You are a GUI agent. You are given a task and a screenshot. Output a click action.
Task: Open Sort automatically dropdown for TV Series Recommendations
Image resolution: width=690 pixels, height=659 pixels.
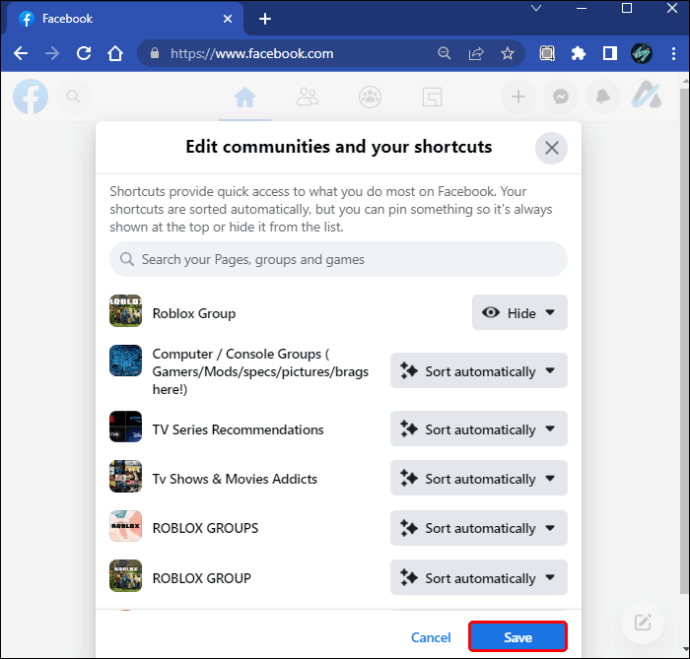click(x=479, y=429)
